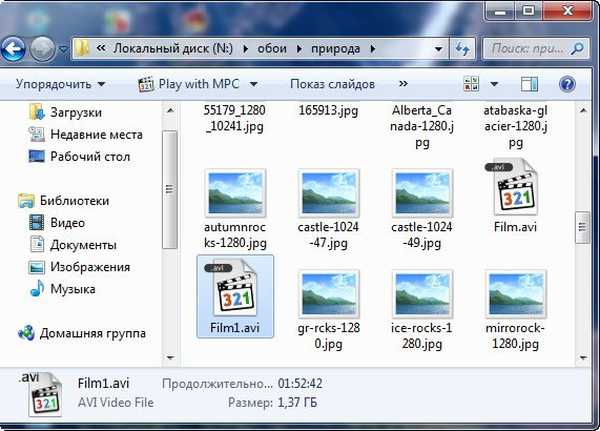This screenshot has height=431, width=600.
Task: Open the Загрузки folder in sidebar
Action: pyautogui.click(x=75, y=112)
